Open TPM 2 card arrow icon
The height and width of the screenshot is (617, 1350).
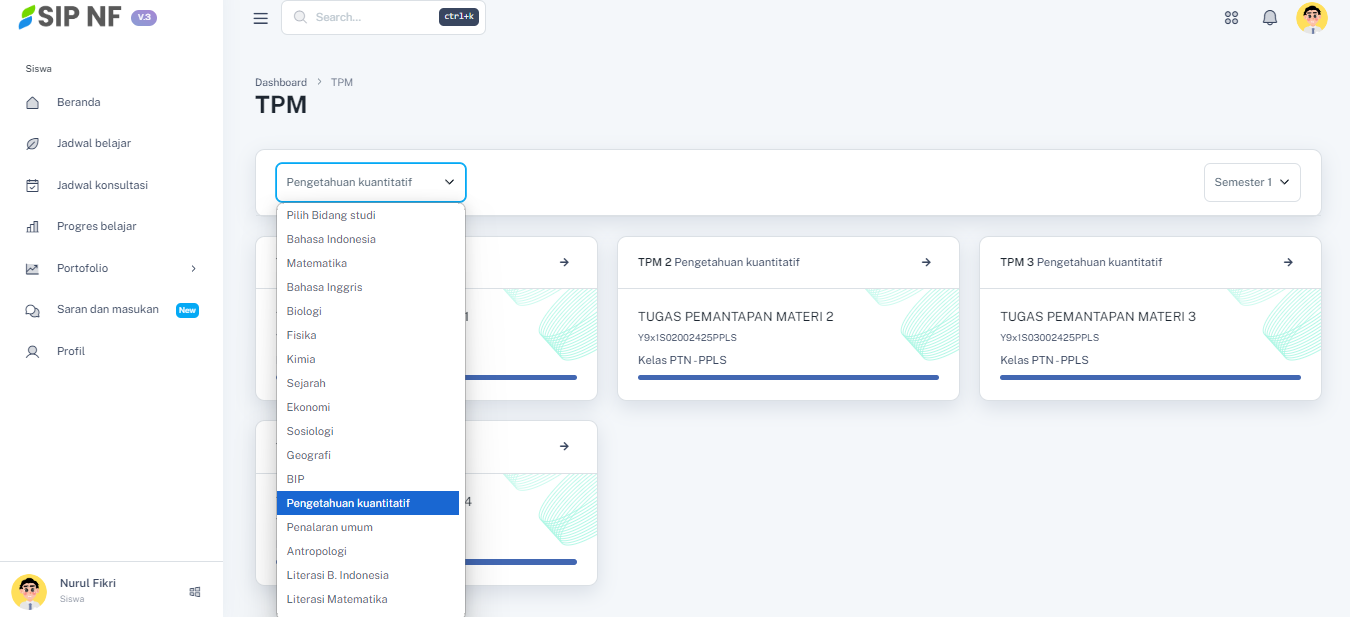click(x=926, y=262)
